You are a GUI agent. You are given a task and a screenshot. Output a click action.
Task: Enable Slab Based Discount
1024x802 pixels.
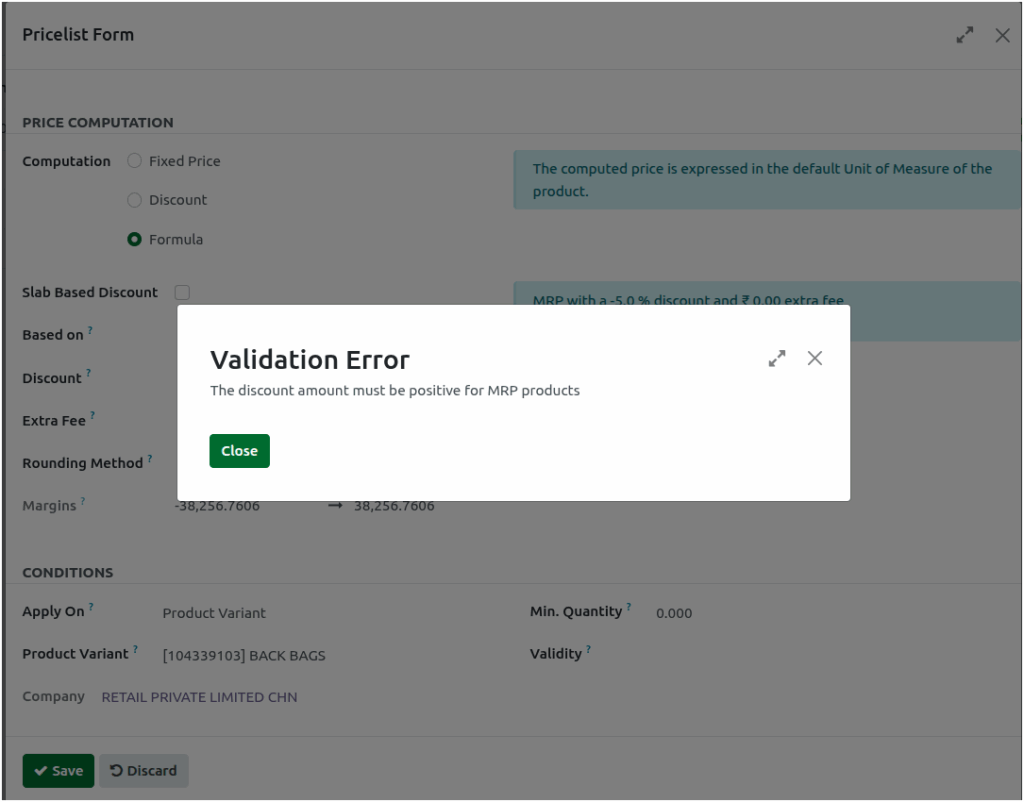click(x=182, y=292)
